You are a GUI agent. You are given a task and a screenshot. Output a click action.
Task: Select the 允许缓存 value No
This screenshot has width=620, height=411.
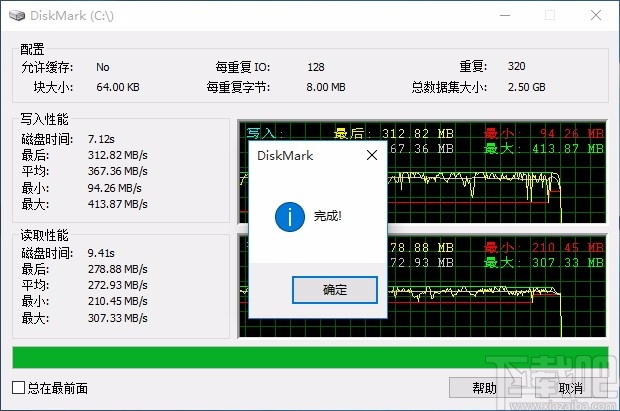point(103,67)
